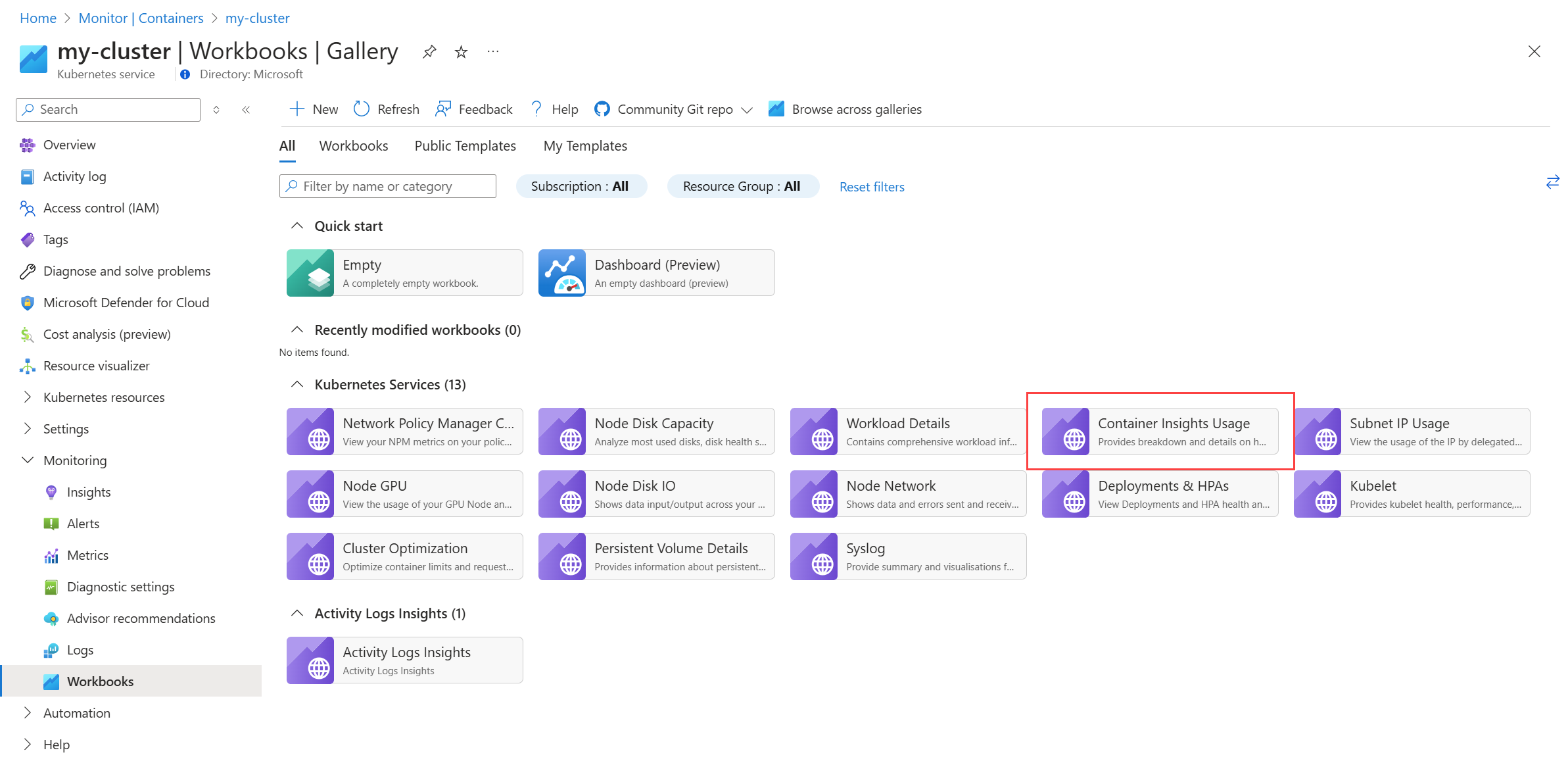Expand Kubernetes resources in the sidebar

[x=28, y=397]
